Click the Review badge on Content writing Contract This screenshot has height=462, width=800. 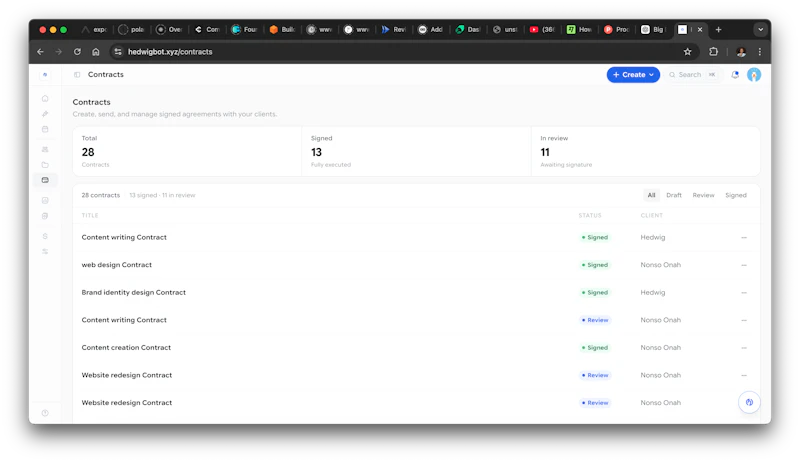595,320
